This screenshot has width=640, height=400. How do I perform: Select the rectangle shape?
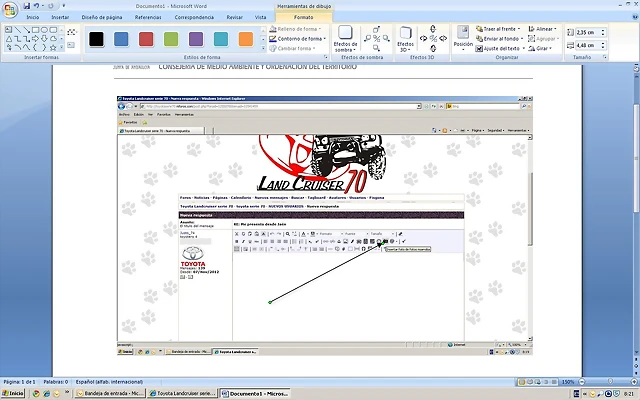(x=36, y=30)
